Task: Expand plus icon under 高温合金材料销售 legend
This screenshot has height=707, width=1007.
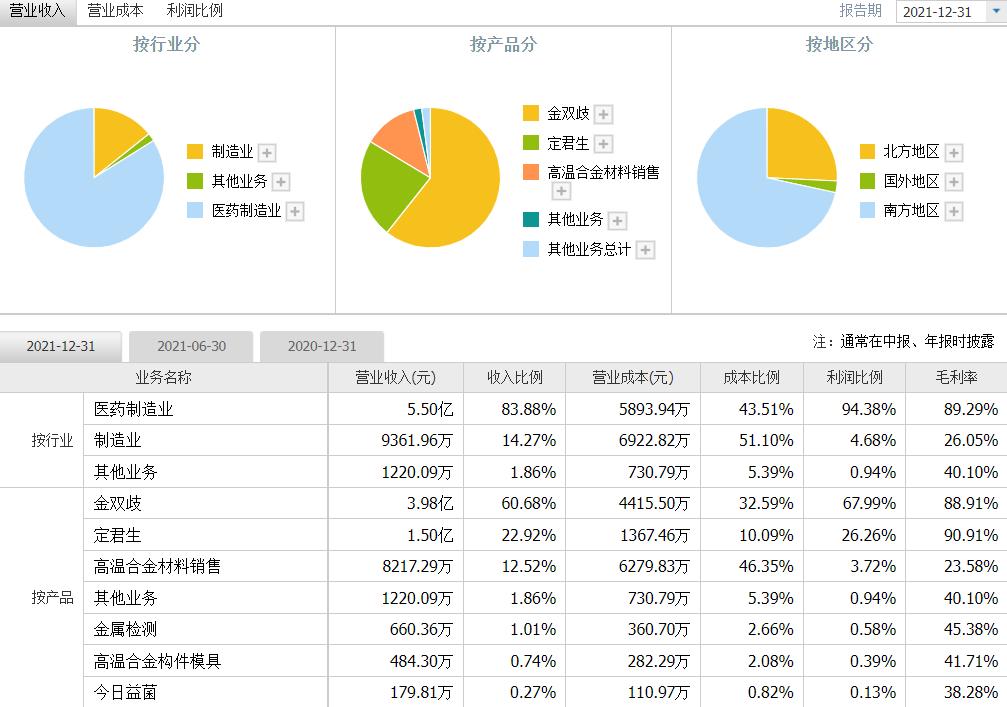Action: (x=561, y=191)
